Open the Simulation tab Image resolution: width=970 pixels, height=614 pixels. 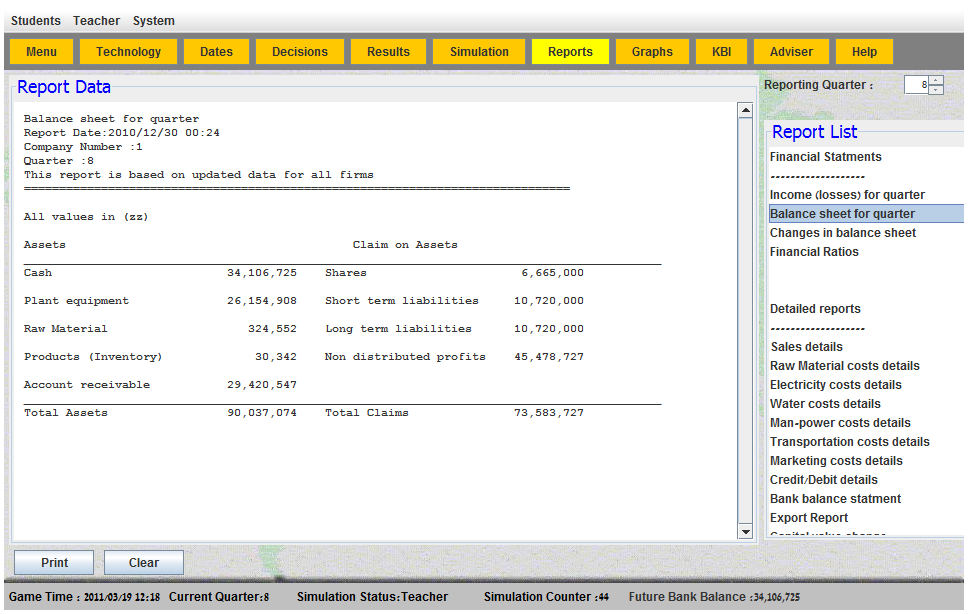point(479,52)
